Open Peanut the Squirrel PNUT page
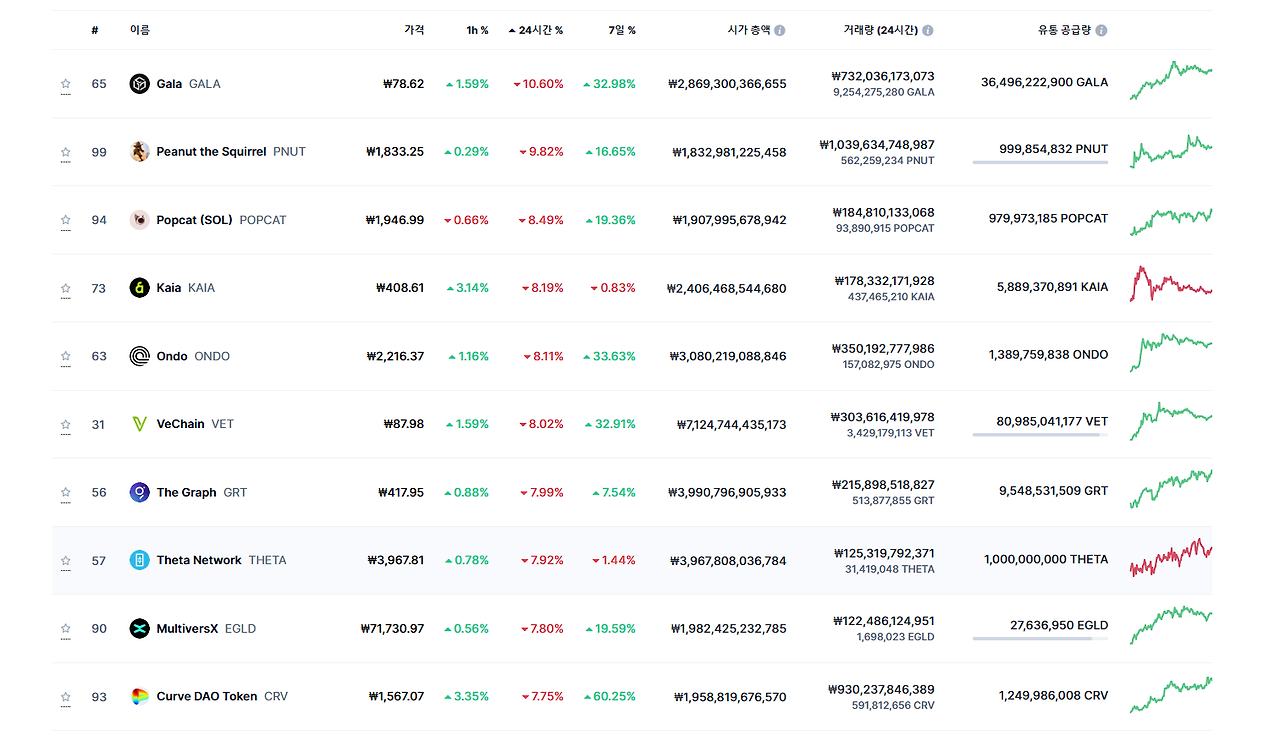The width and height of the screenshot is (1280, 741). tap(231, 152)
